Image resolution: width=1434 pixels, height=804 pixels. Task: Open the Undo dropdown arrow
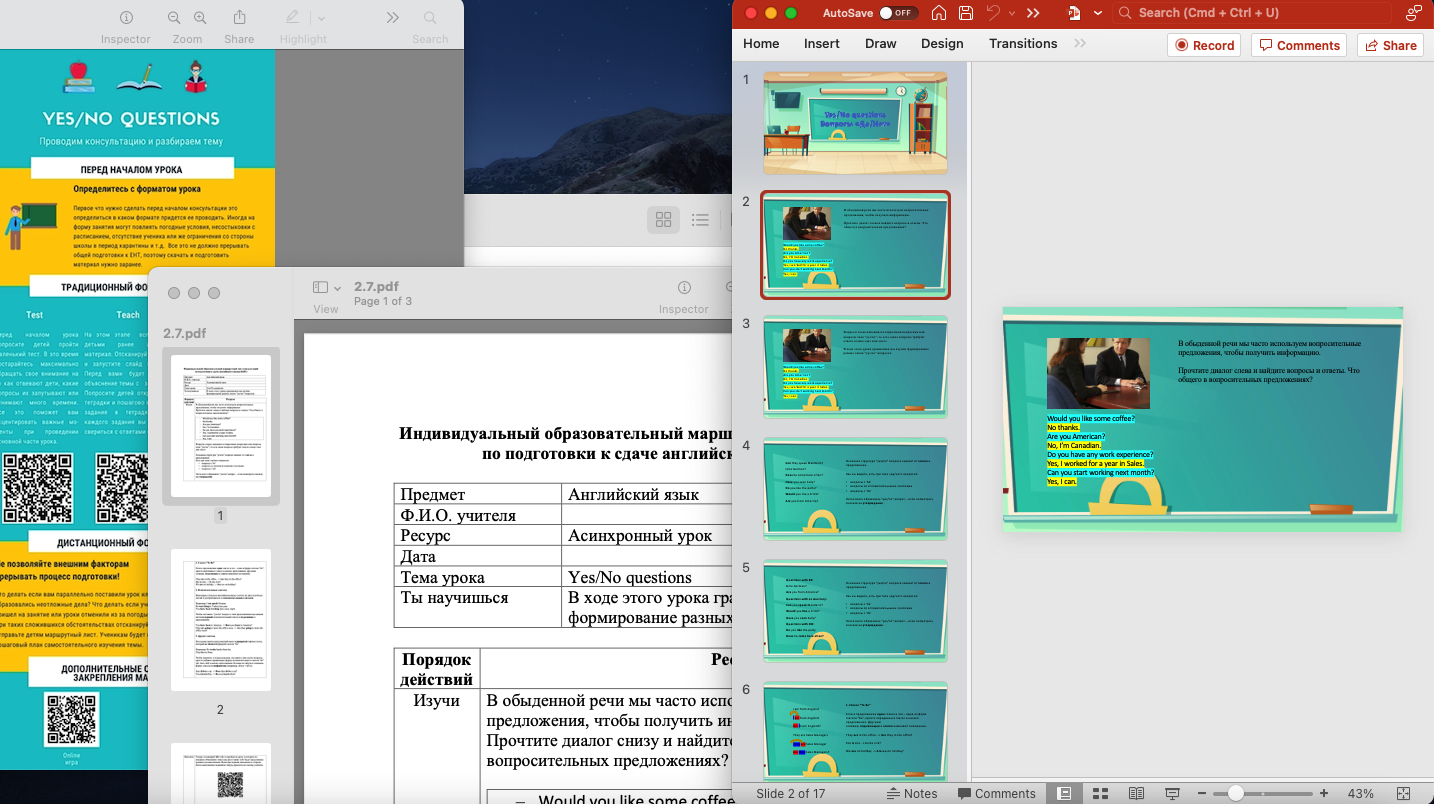tap(1010, 13)
